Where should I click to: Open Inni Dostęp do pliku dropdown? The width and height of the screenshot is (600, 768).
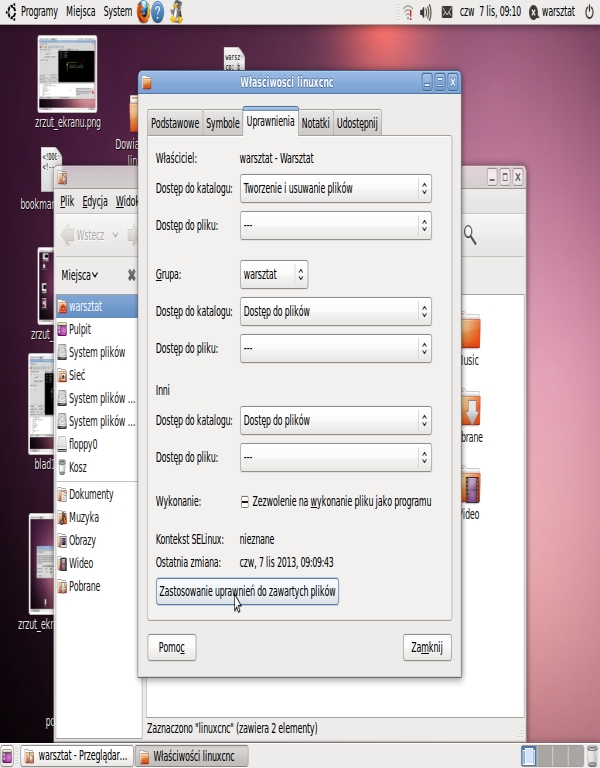coord(336,457)
